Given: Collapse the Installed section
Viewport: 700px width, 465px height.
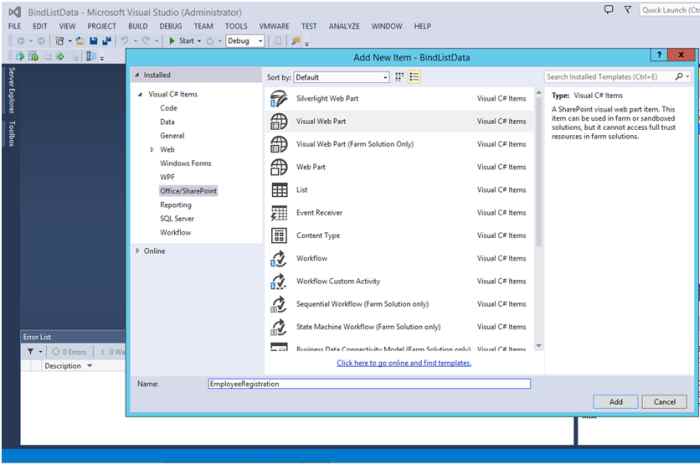Looking at the screenshot, I should click(138, 75).
